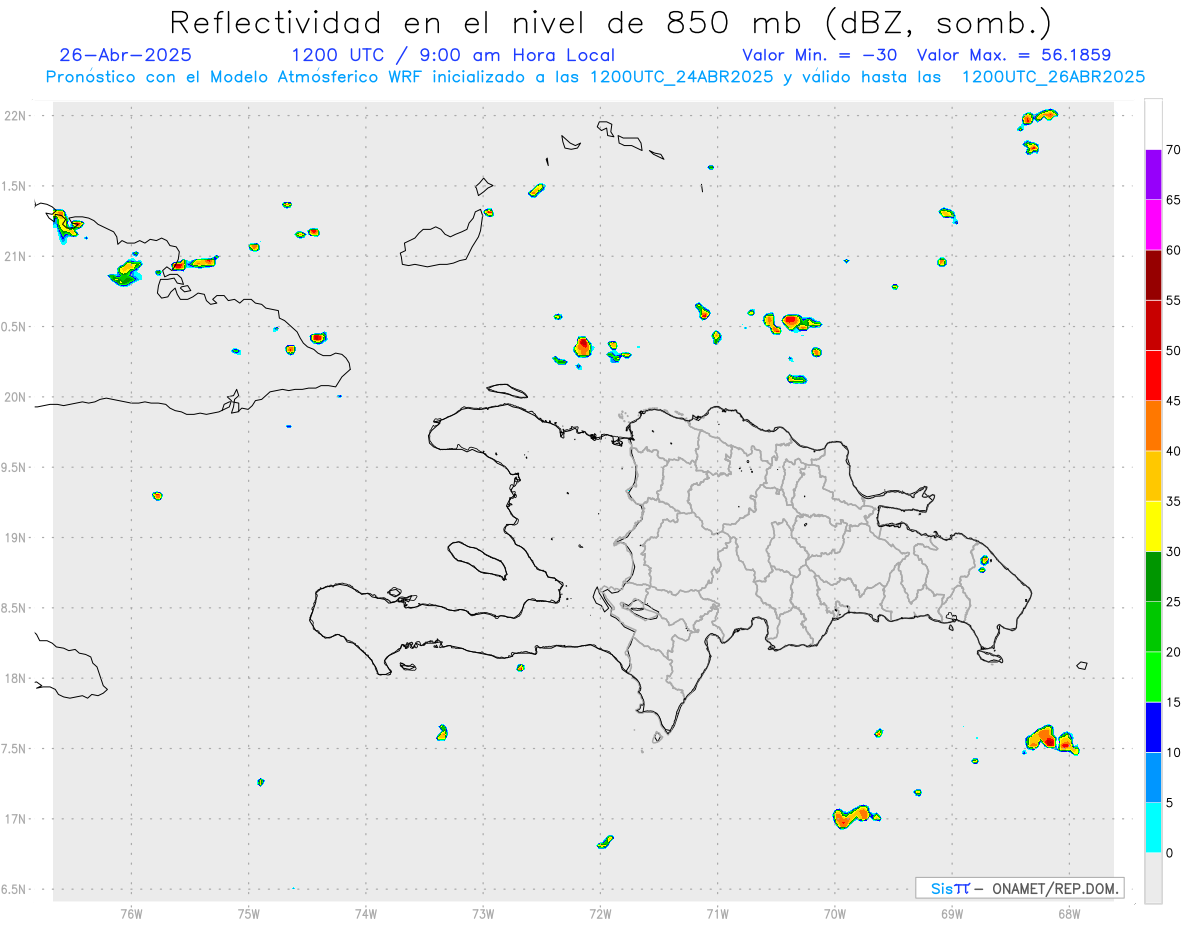This screenshot has width=1200, height=927.
Task: Choose the cyan 0–5 dBZ color band
Action: (x=1153, y=828)
